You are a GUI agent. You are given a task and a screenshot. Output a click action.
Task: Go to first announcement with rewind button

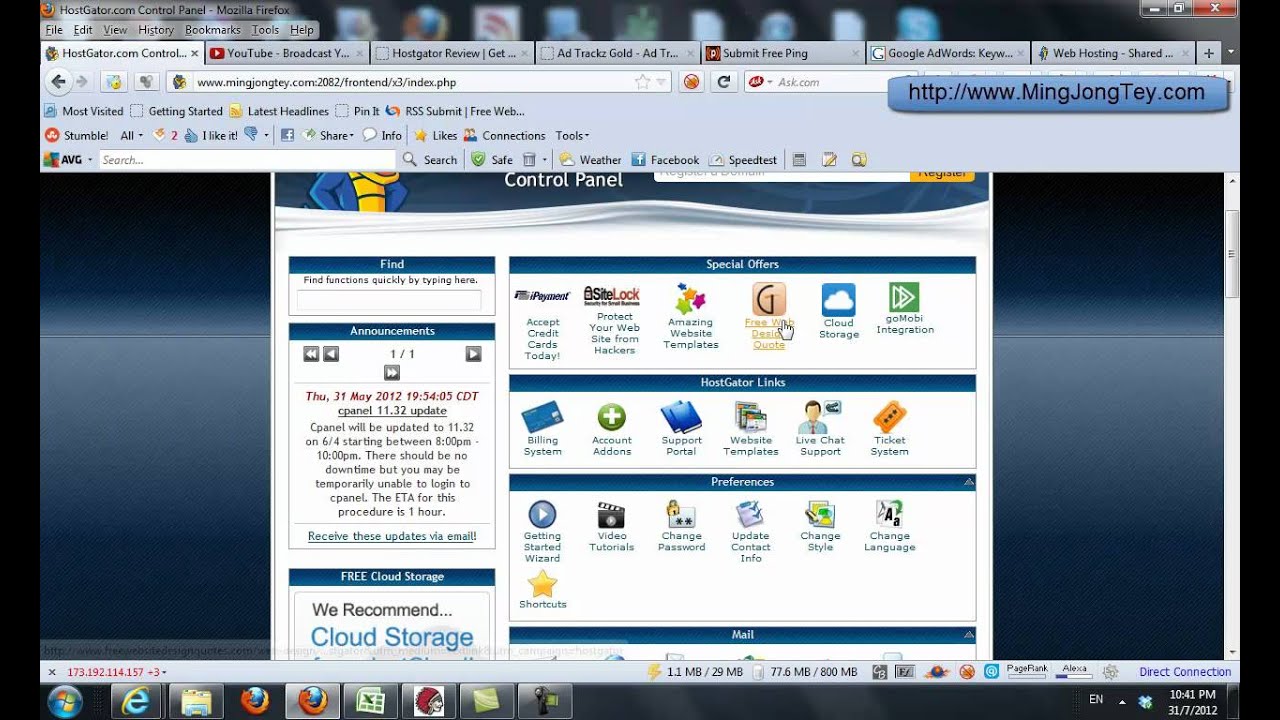coord(311,354)
